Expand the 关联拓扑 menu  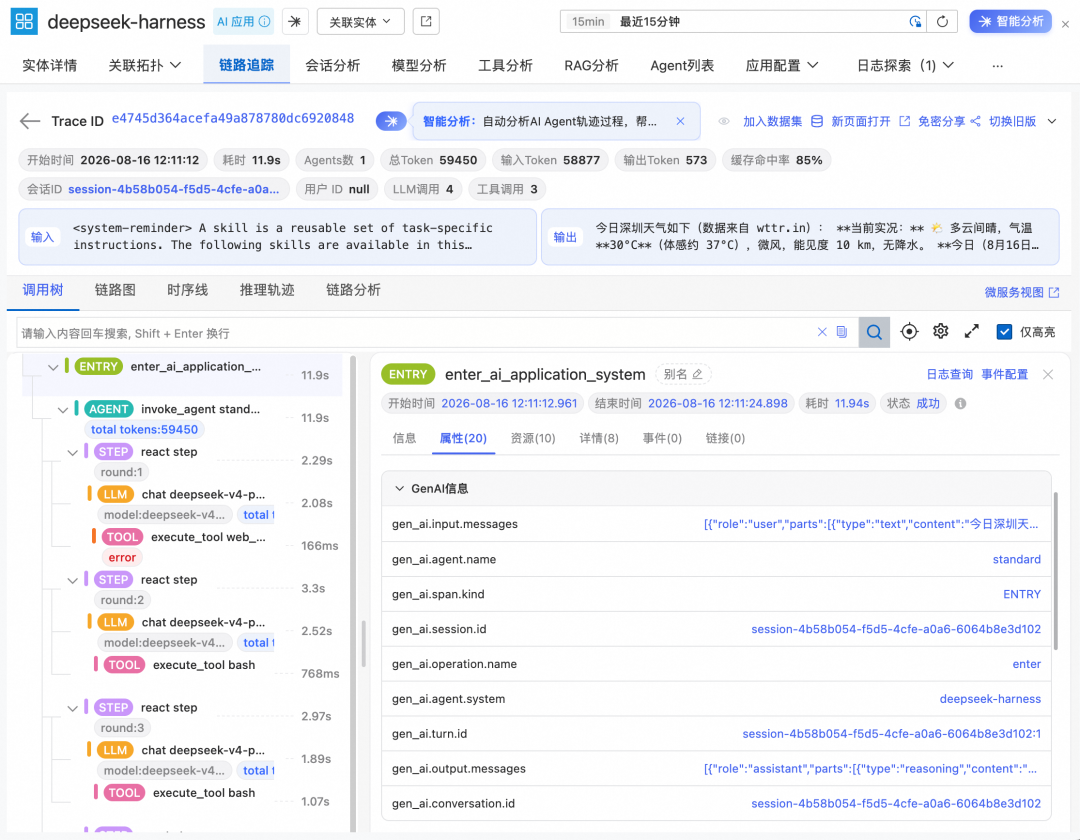(144, 65)
